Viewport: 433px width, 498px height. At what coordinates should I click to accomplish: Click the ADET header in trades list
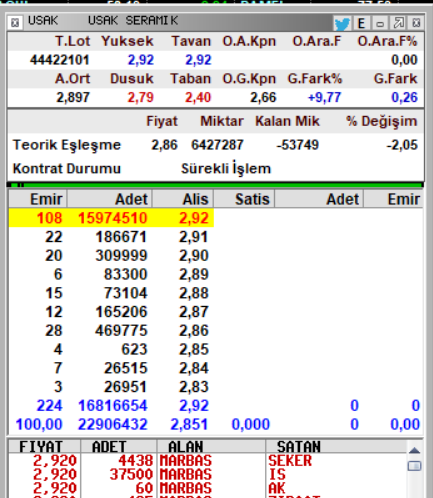[119, 447]
